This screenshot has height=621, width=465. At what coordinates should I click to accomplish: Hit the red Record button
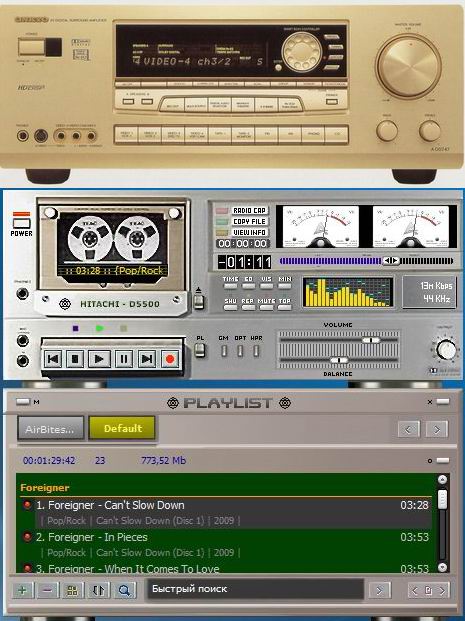point(170,359)
